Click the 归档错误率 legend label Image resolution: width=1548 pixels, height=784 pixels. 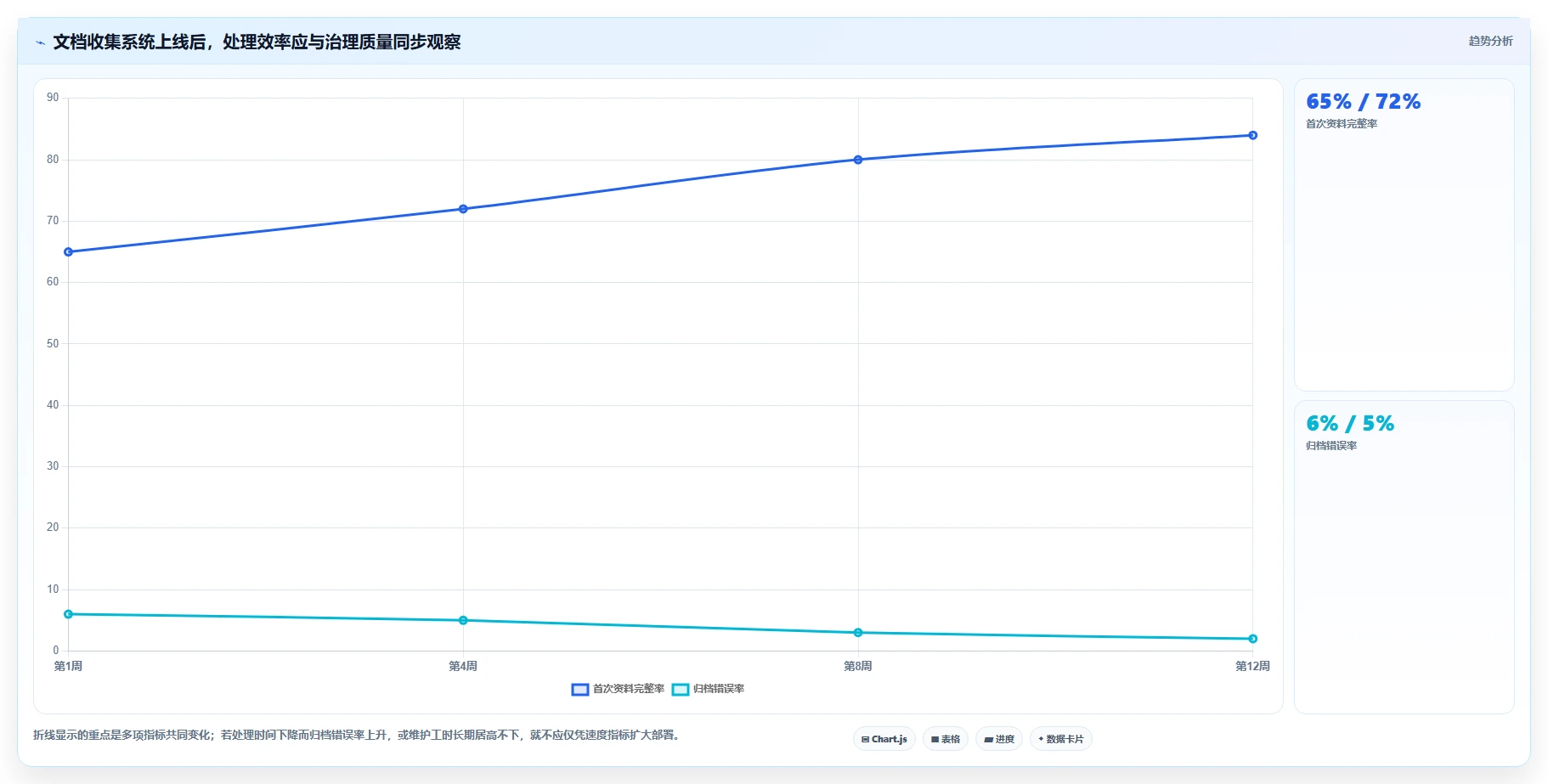click(x=719, y=689)
